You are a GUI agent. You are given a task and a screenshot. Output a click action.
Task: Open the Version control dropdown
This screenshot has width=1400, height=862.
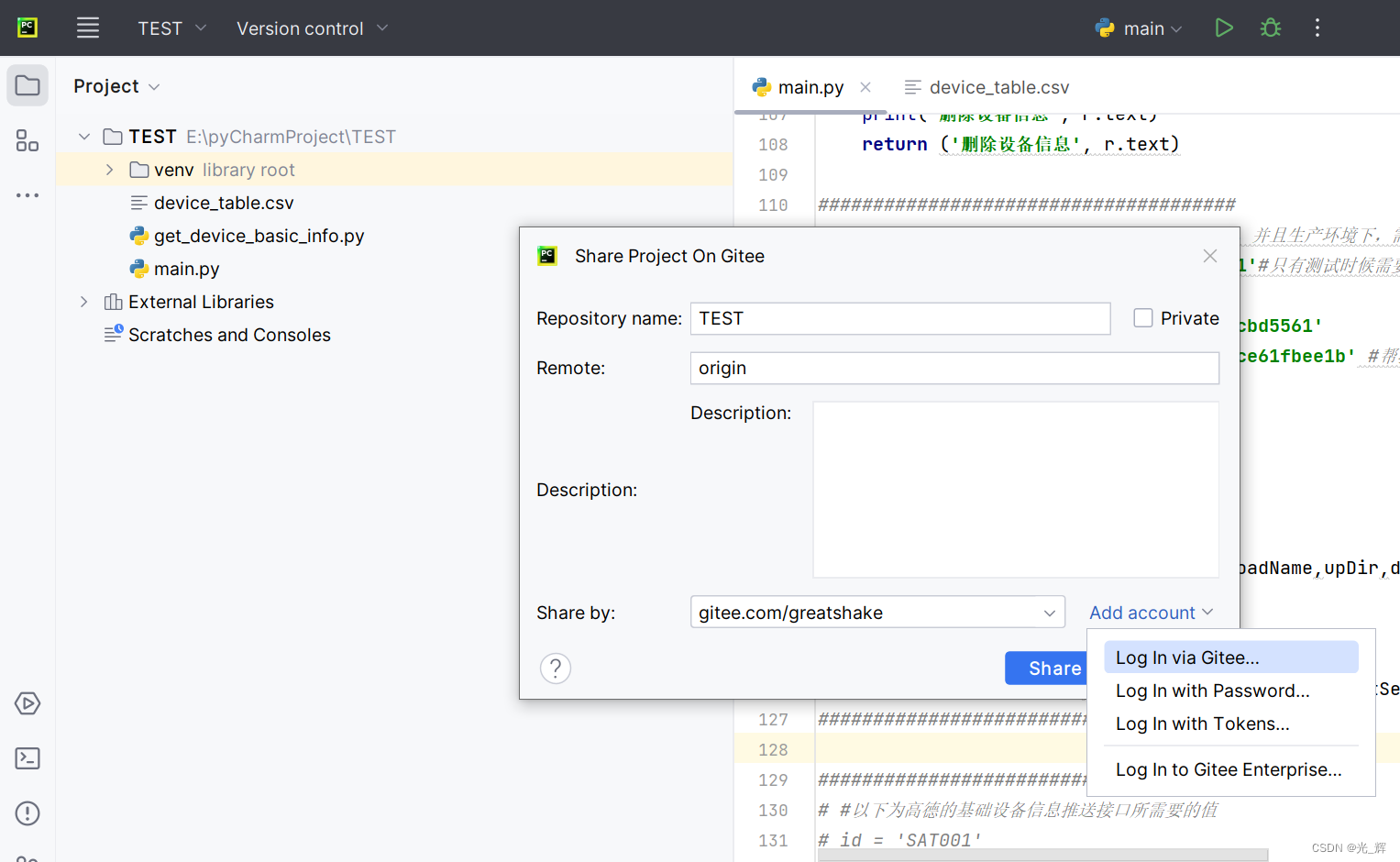(312, 28)
